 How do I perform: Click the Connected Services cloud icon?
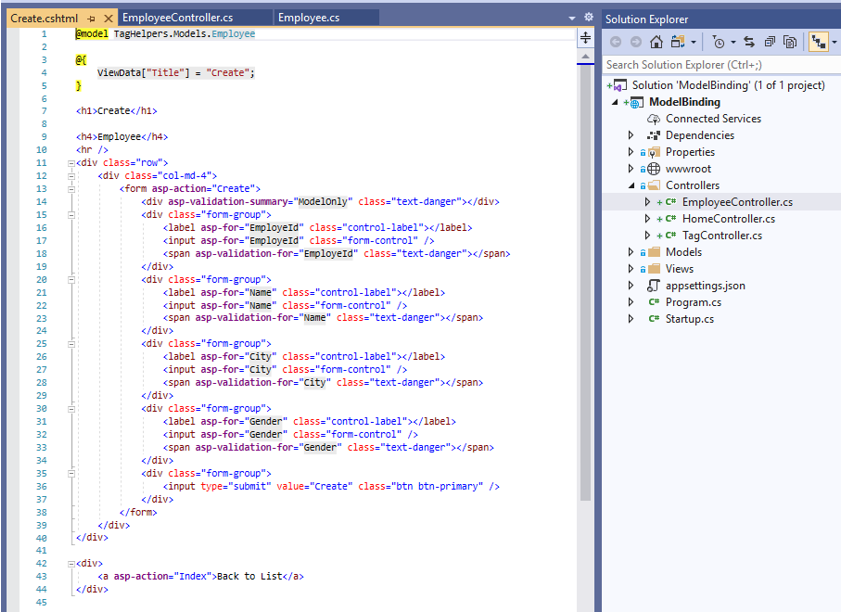[653, 119]
